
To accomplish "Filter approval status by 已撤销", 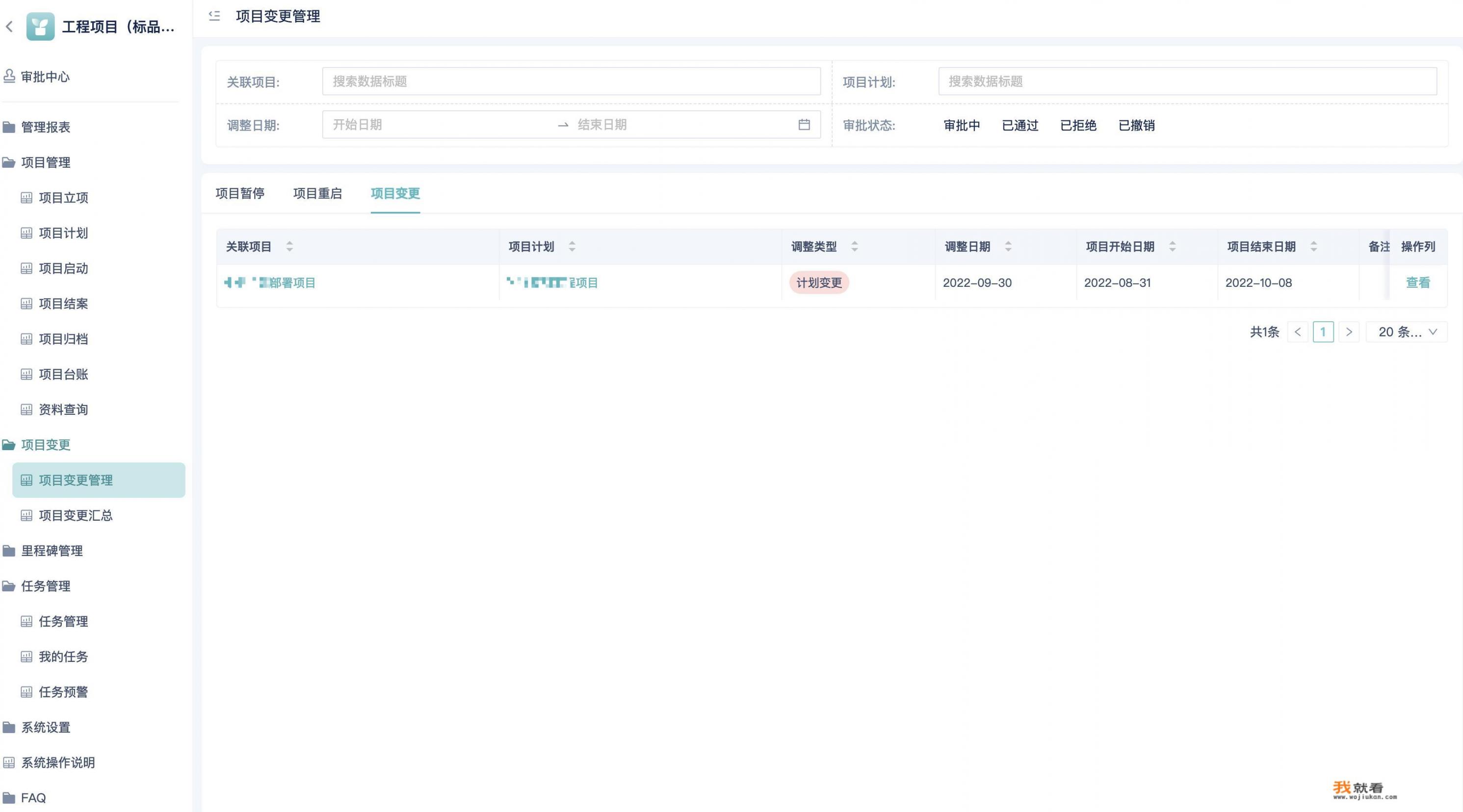I will click(x=1136, y=126).
